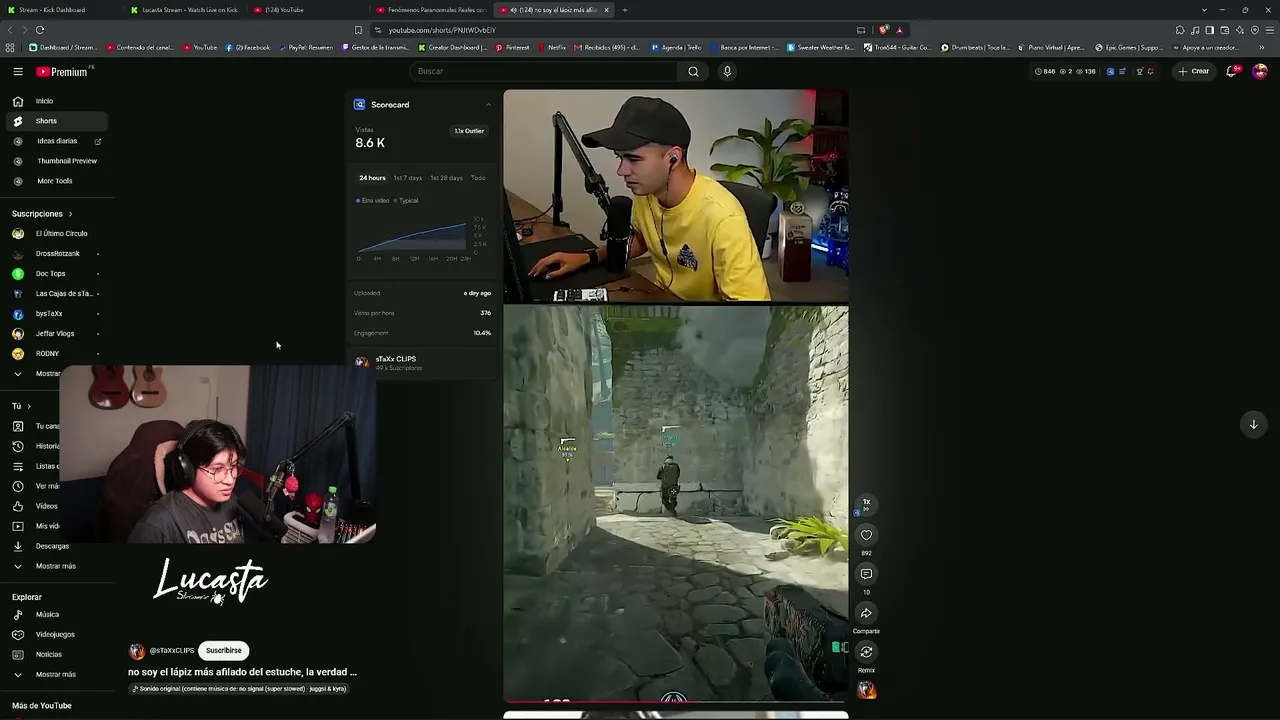This screenshot has width=1280, height=720.
Task: Open the Netflix bookmark
Action: [x=552, y=47]
